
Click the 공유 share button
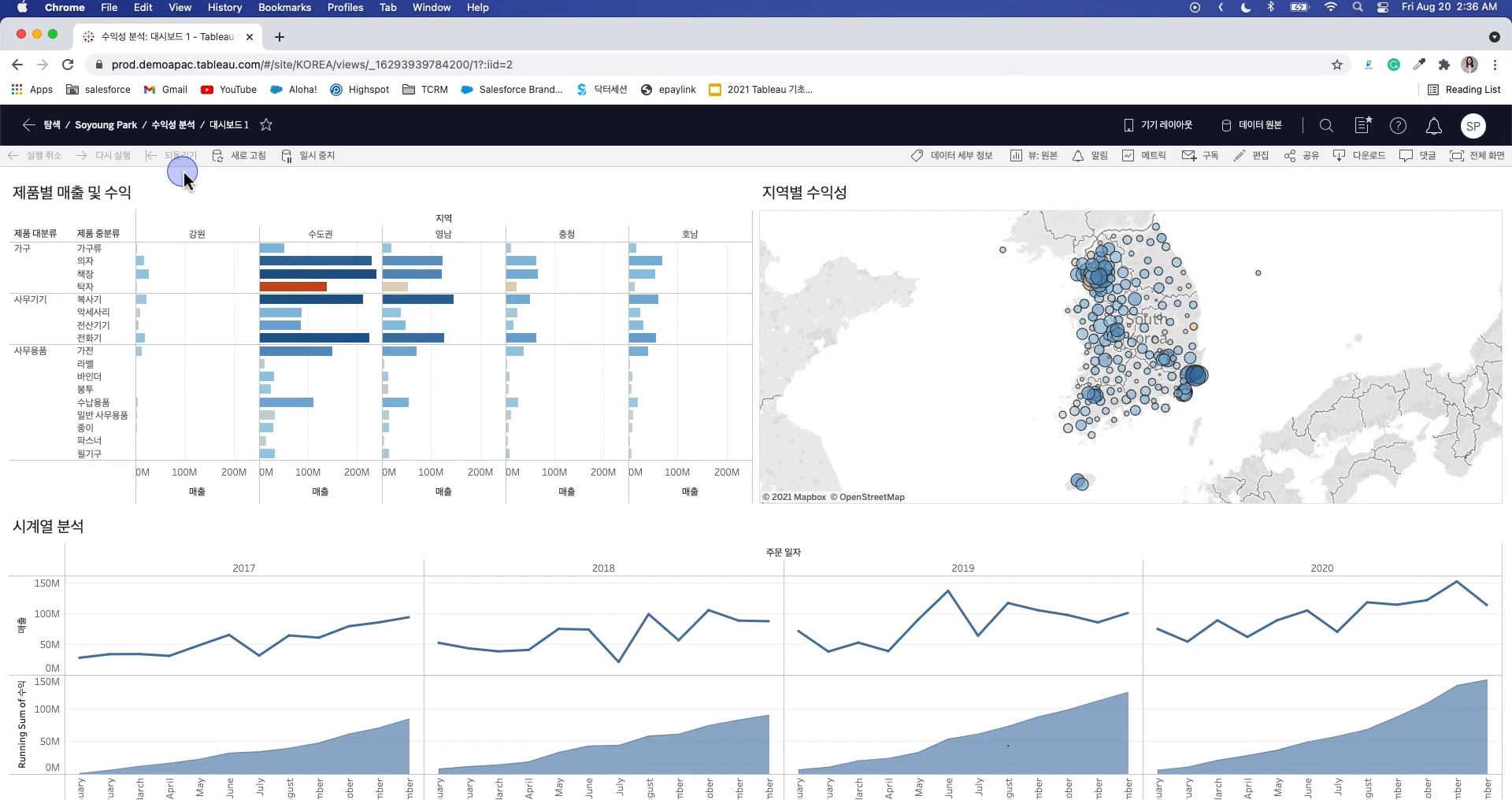pyautogui.click(x=1302, y=156)
